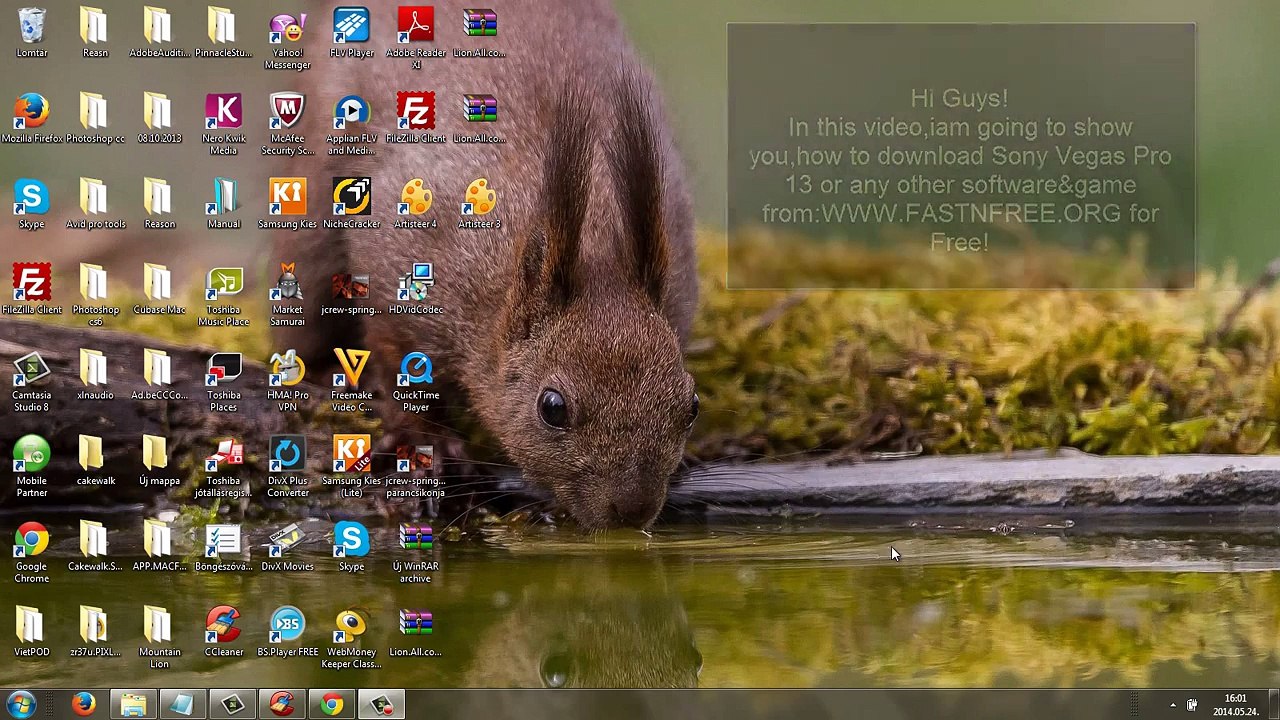Launch Mozilla Firefox desktop shortcut
Image resolution: width=1280 pixels, height=720 pixels.
click(x=32, y=119)
